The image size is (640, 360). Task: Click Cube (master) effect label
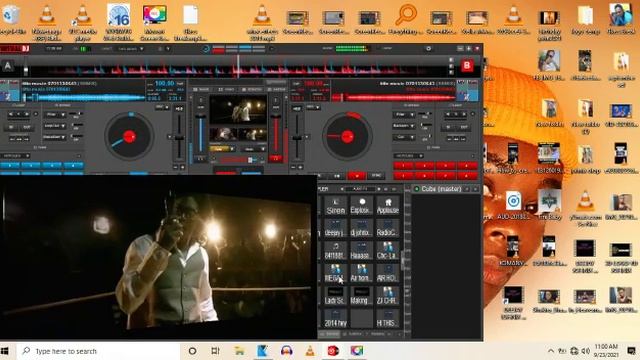(441, 189)
